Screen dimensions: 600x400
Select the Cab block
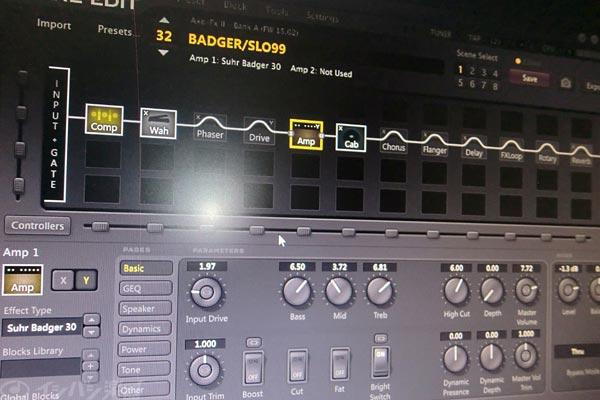click(351, 138)
